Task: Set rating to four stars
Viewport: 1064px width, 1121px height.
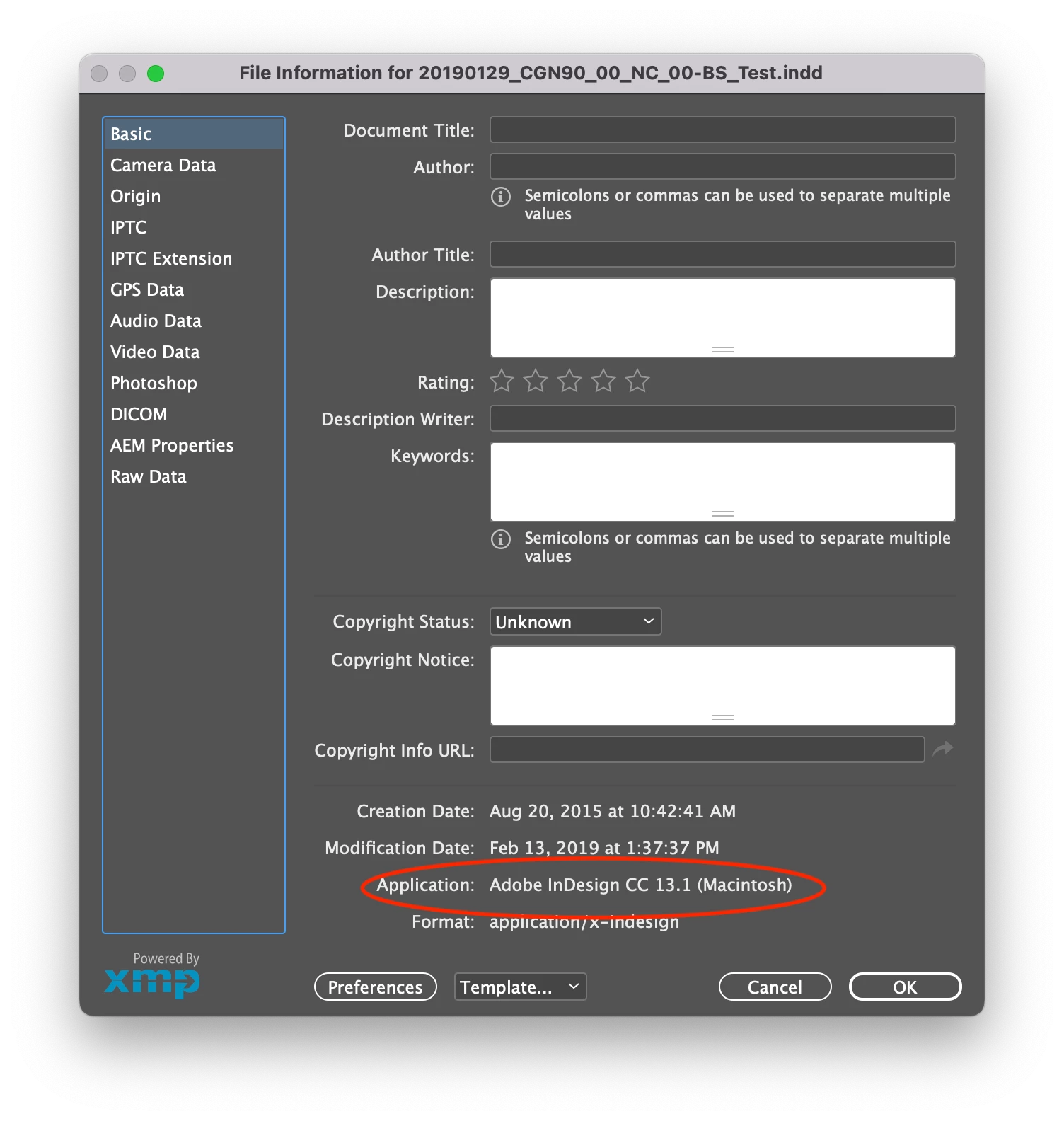Action: [x=603, y=381]
